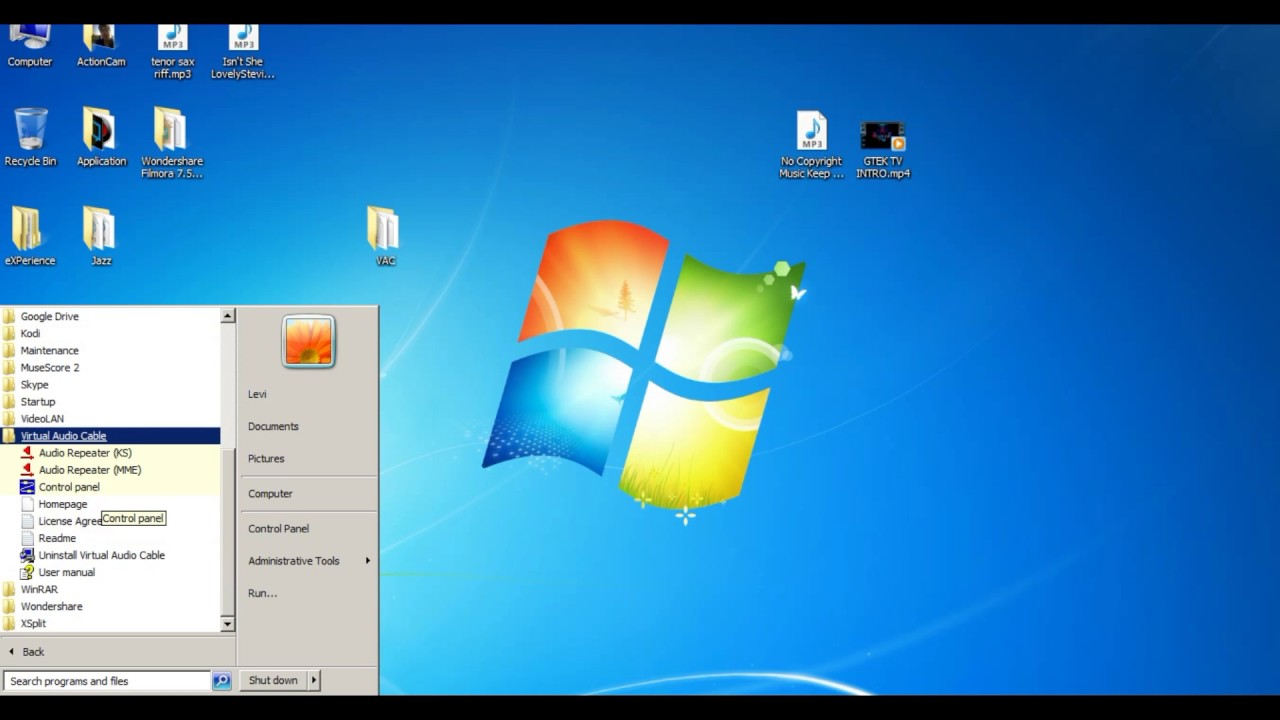Select Isn't She Lovely MP3 file icon
Viewport: 1280px width, 720px height.
click(242, 52)
